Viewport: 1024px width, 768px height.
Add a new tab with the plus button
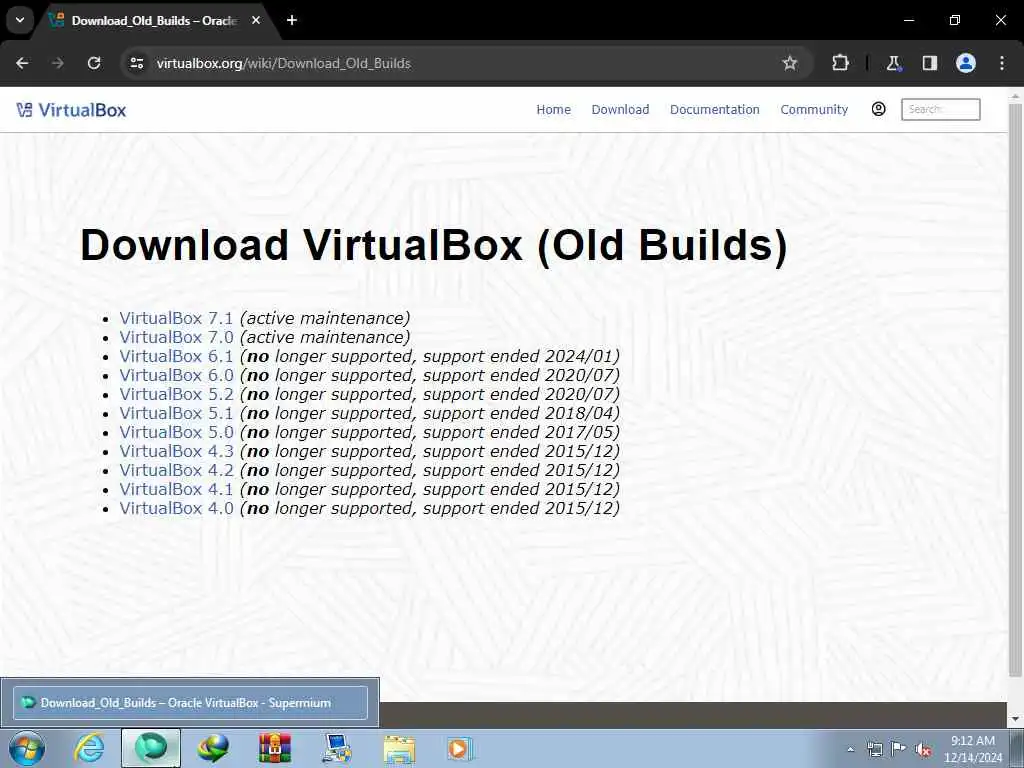[292, 20]
